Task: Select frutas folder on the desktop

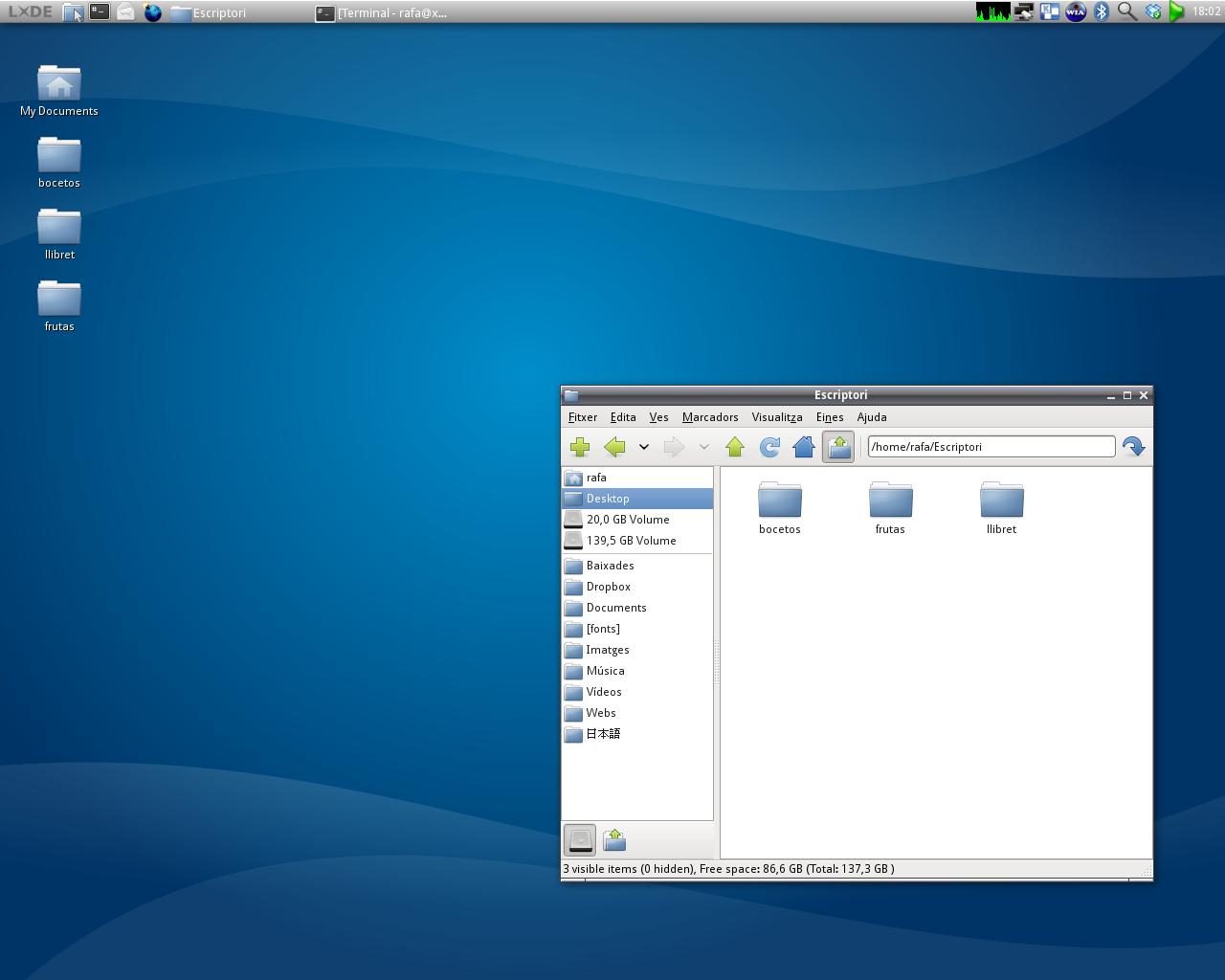Action: pos(59,306)
